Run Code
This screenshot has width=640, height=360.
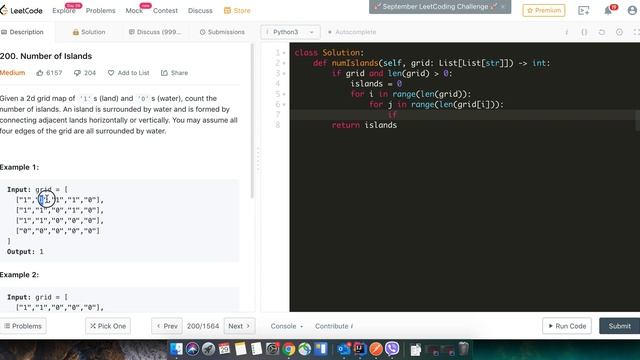click(567, 326)
